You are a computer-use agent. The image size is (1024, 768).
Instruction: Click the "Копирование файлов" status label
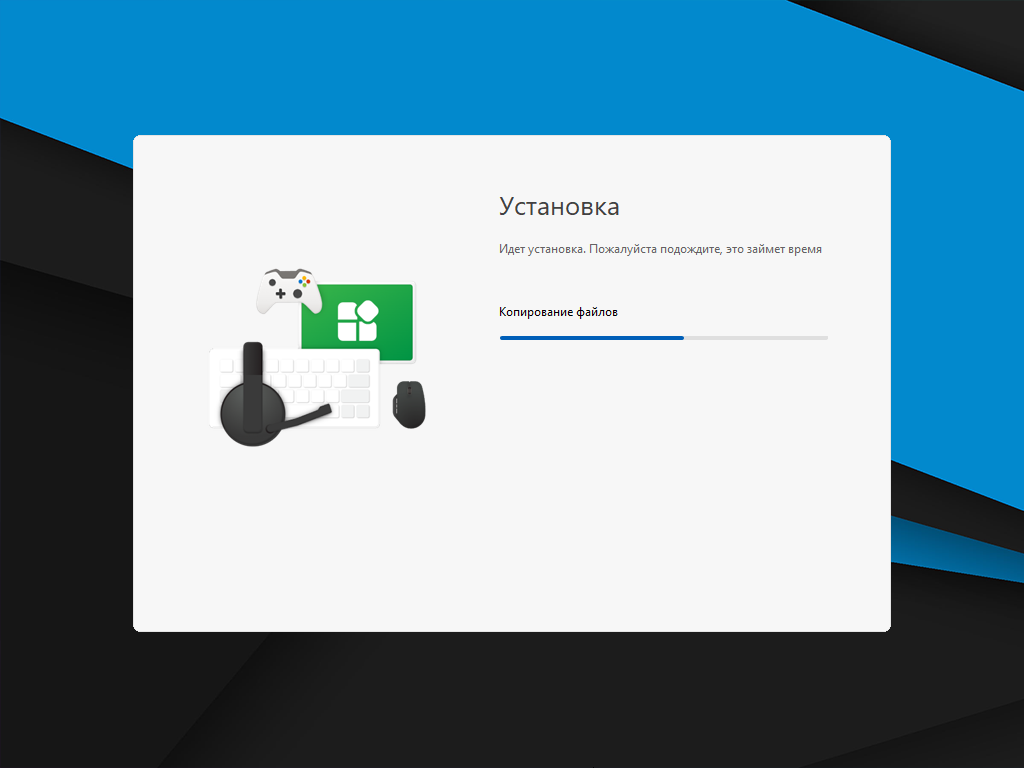558,312
